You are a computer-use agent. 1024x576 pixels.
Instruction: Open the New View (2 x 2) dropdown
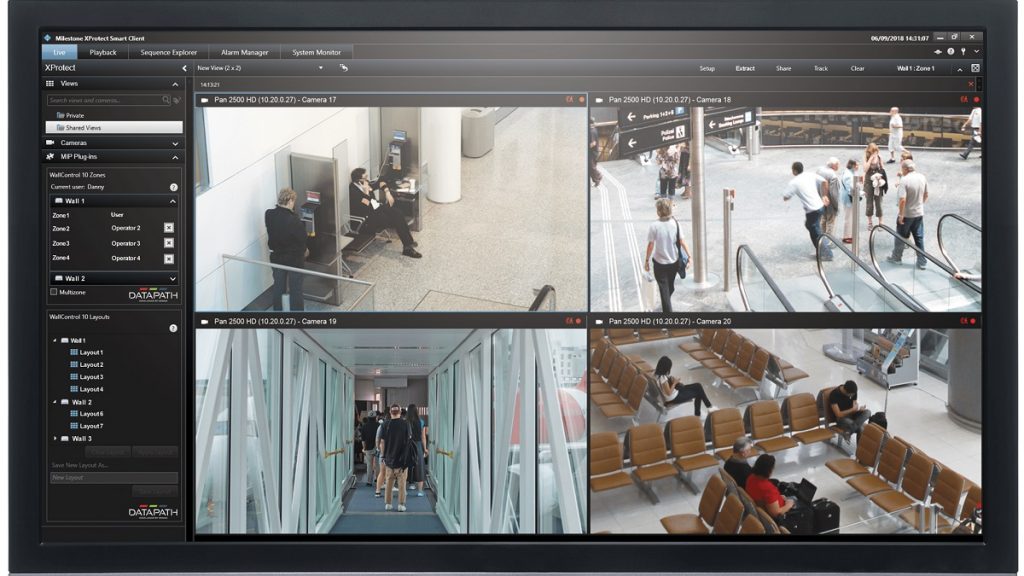pos(261,68)
